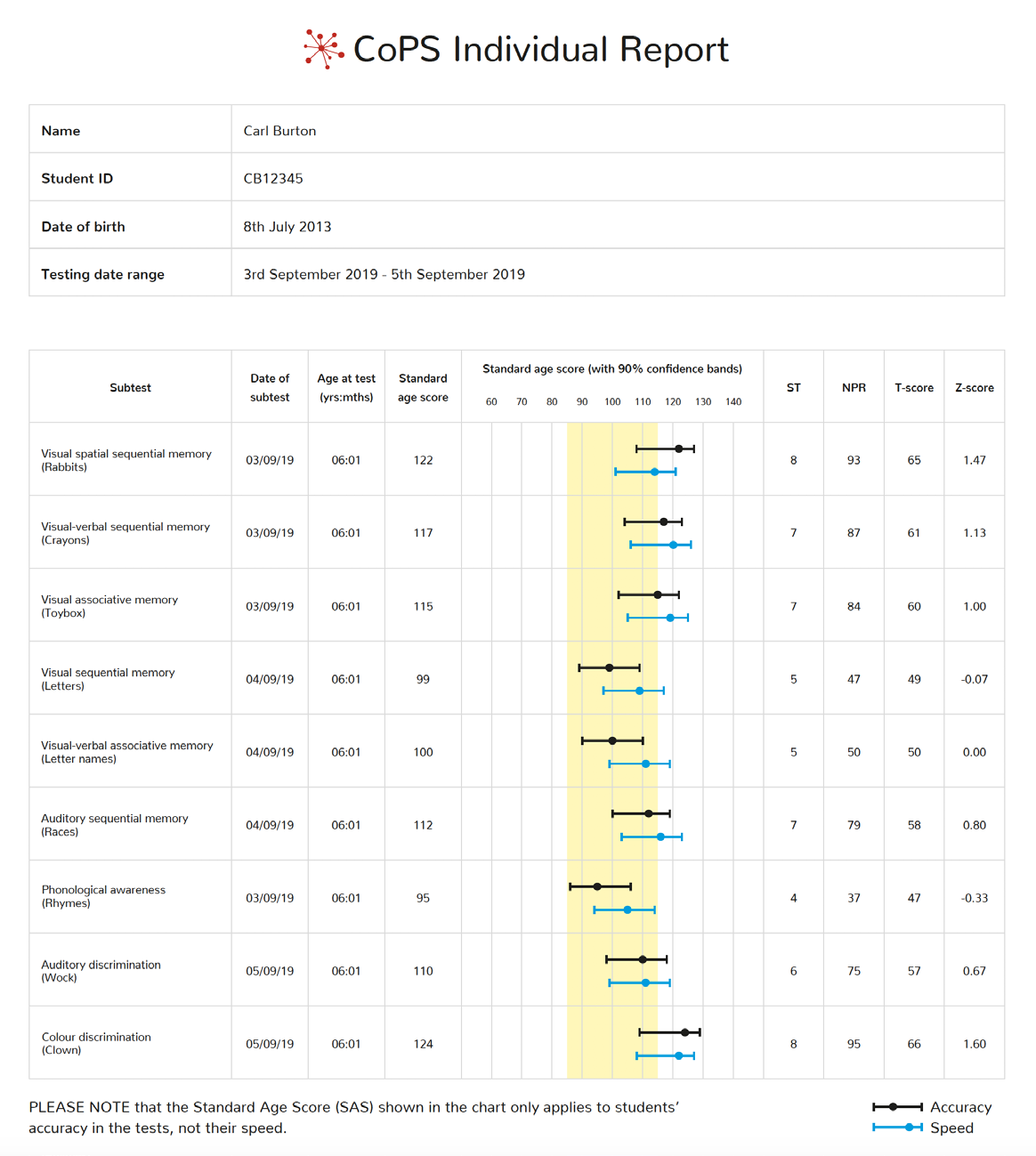Select the Student ID value CB12345
Screen dimensions: 1036x1156
[273, 179]
